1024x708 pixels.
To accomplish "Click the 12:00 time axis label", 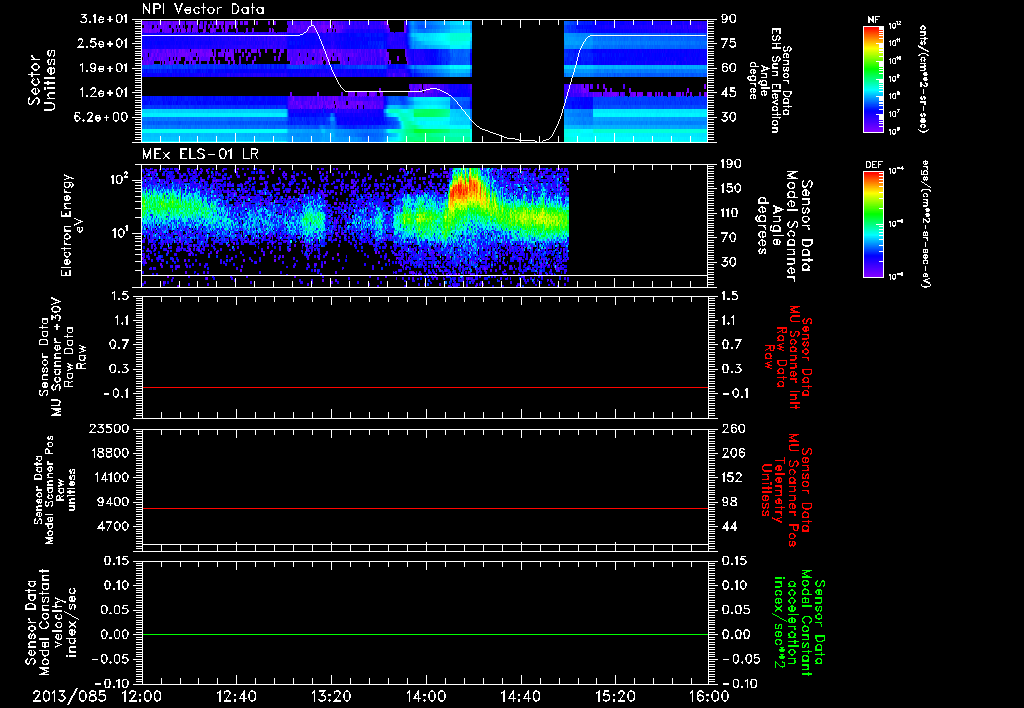I will [142, 696].
